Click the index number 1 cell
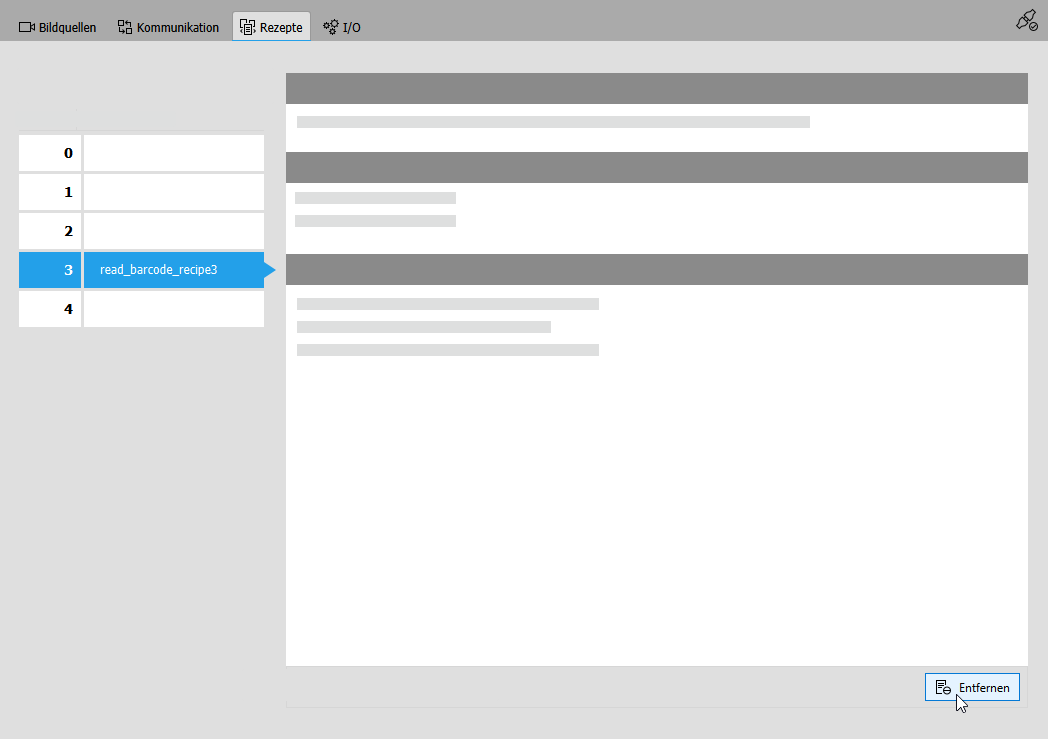Viewport: 1048px width, 739px height. pos(50,192)
